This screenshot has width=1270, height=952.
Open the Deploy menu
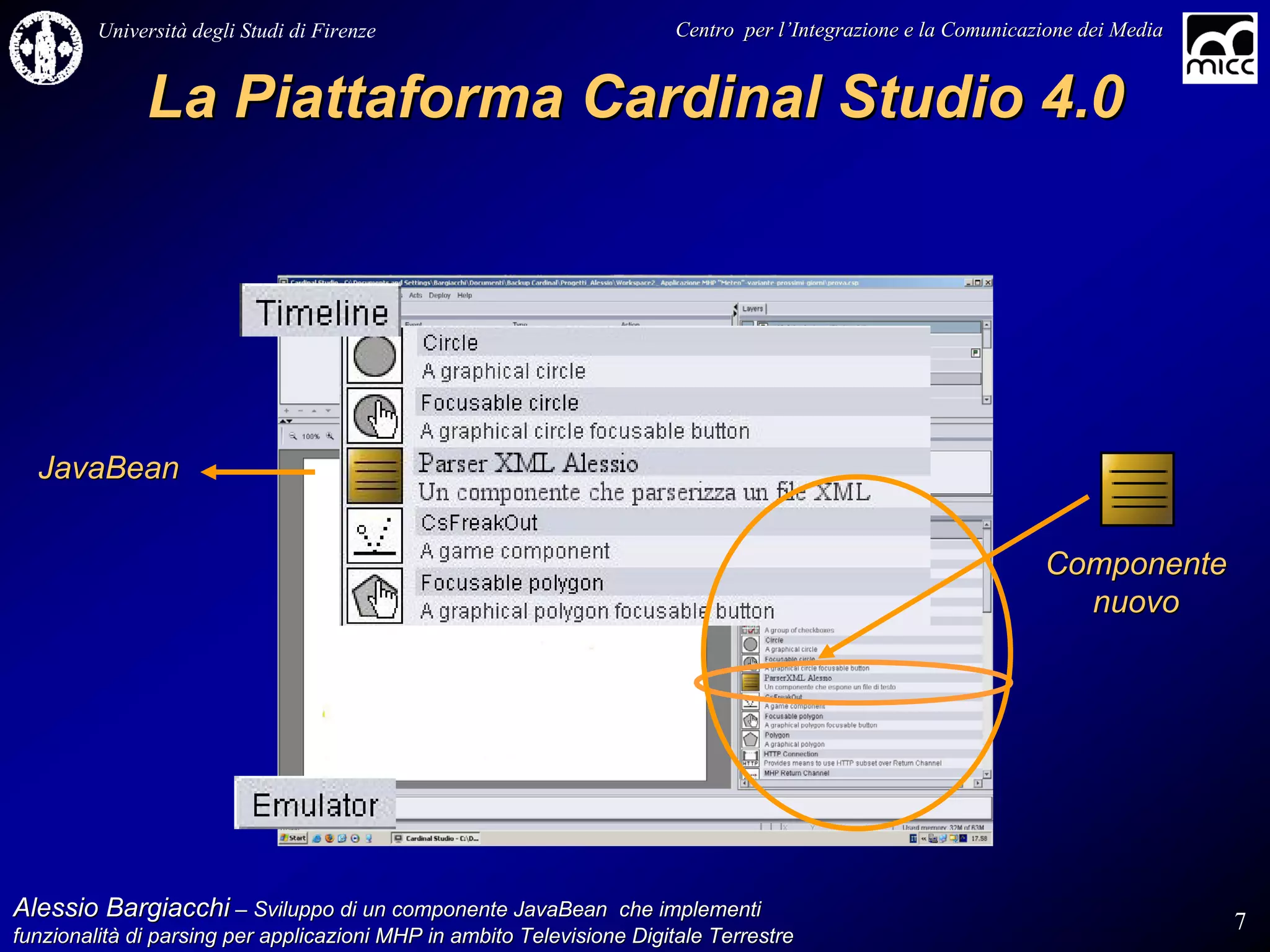coord(440,296)
